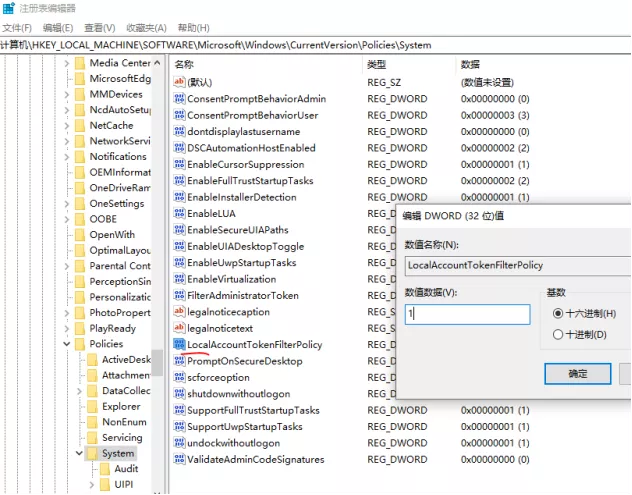The image size is (632, 495).
Task: Click the icon beside ValidateAdminCodeSignatures
Action: pyautogui.click(x=179, y=459)
